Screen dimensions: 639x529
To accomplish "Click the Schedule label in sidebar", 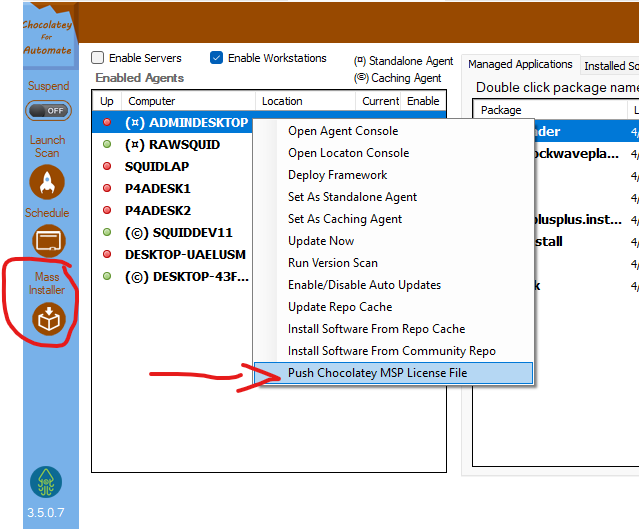I will [x=47, y=213].
